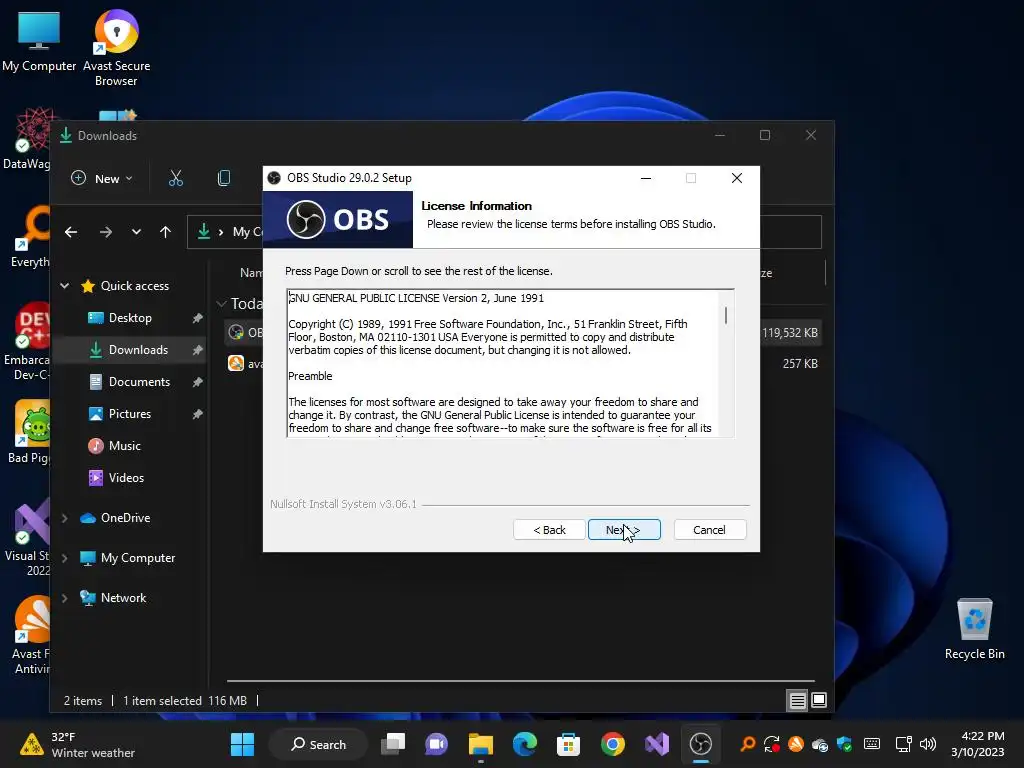The width and height of the screenshot is (1024, 768).
Task: Navigate back in File Explorer
Action: point(71,232)
